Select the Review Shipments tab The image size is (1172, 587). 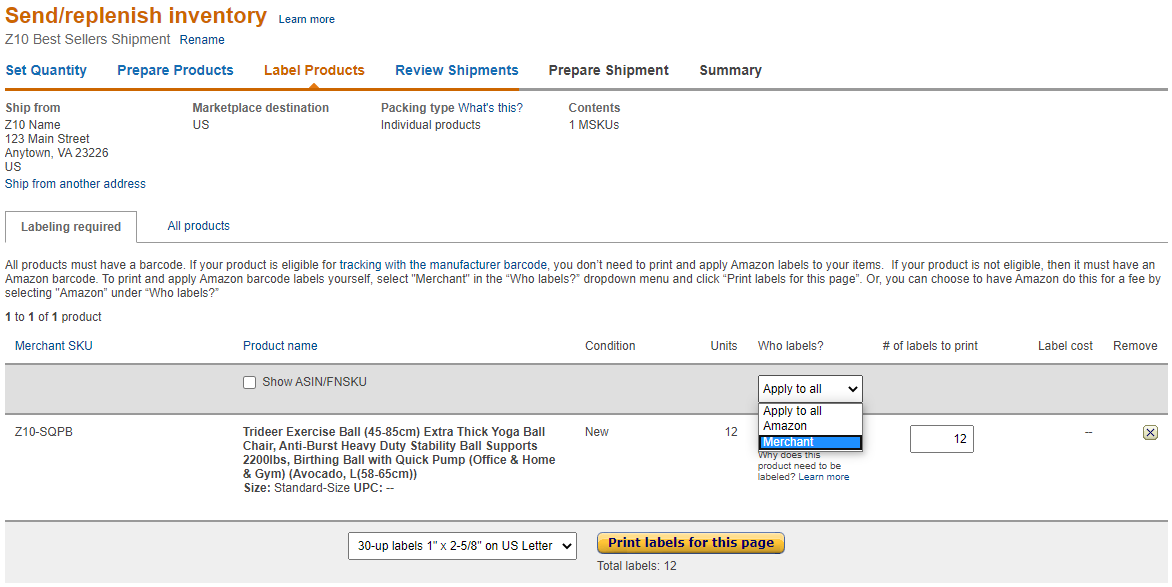(456, 70)
